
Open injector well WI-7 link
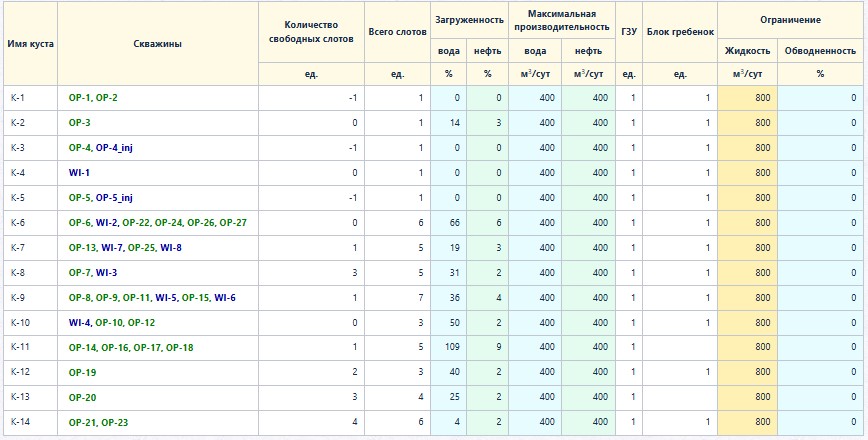(112, 247)
